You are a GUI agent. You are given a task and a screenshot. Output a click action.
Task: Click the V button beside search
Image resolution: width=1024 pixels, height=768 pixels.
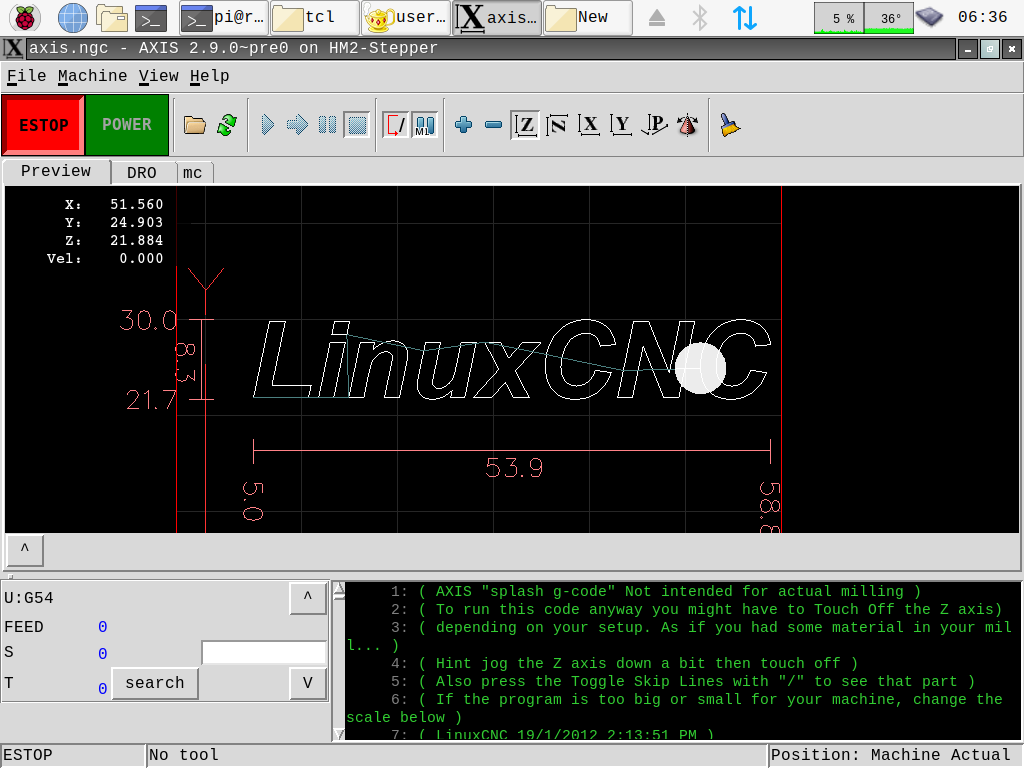pyautogui.click(x=308, y=683)
